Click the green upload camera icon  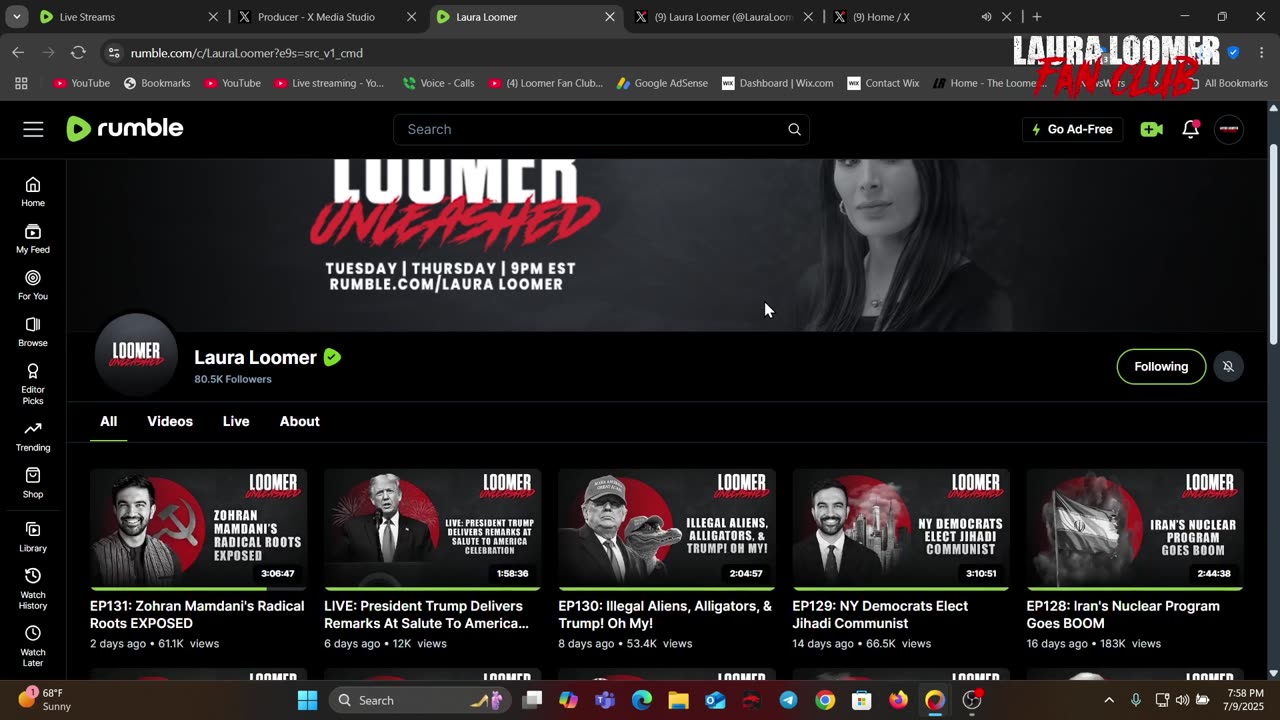[x=1151, y=129]
